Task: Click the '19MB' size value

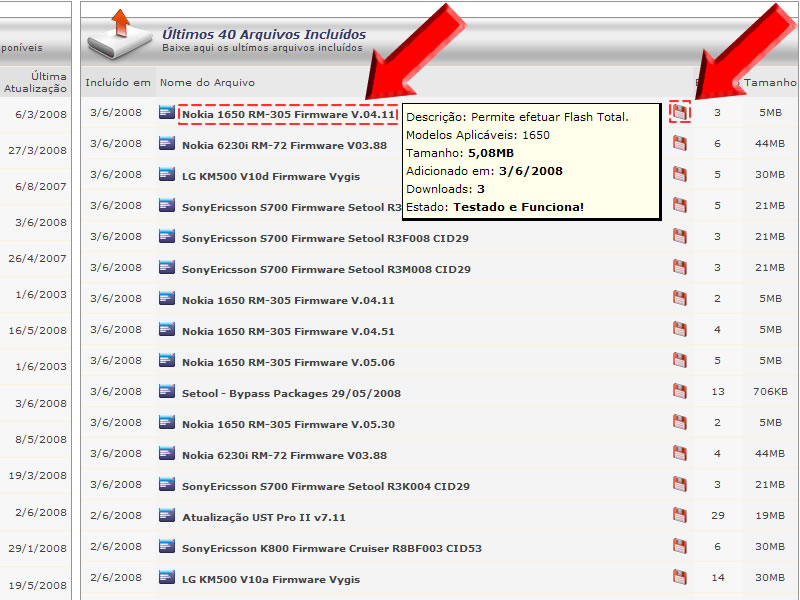Action: [x=770, y=516]
